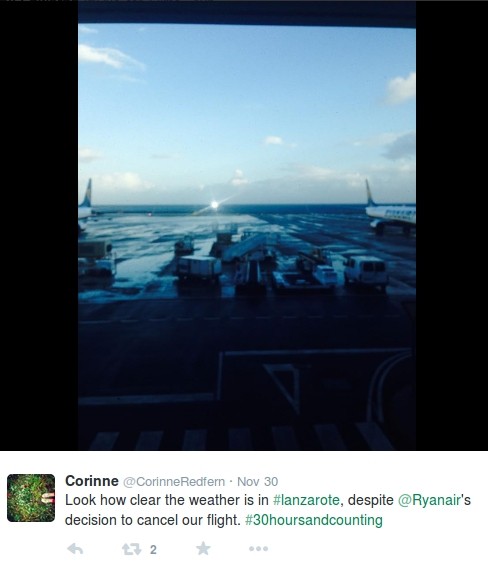Click the plane tail at photo's left edge
Image resolution: width=488 pixels, height=565 pixels.
(86, 193)
